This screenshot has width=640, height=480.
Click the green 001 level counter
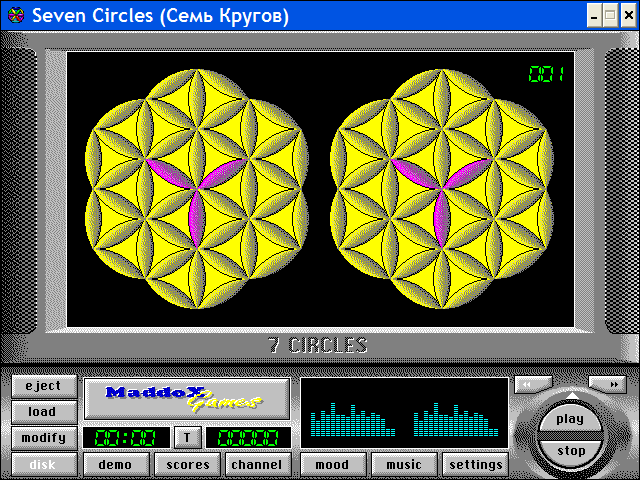coord(546,74)
